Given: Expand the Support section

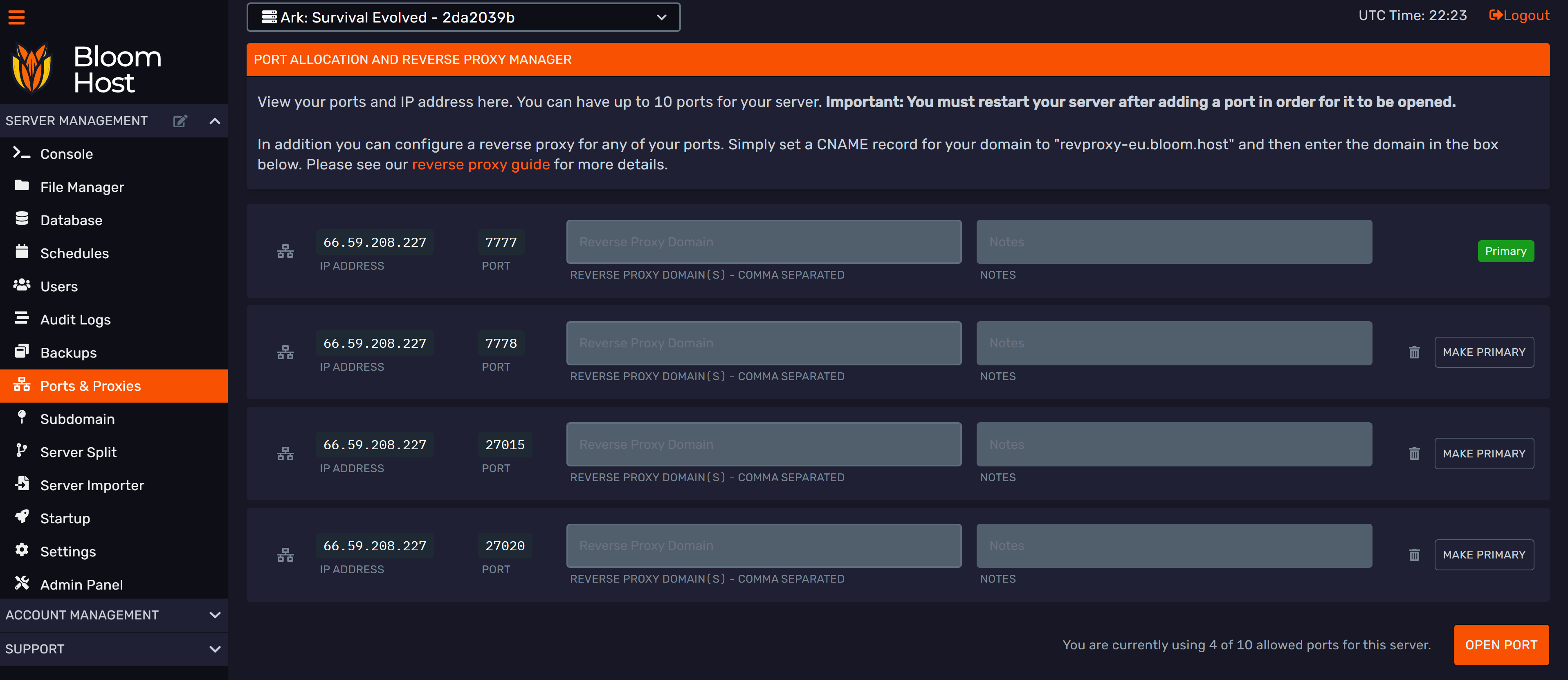Looking at the screenshot, I should 214,649.
